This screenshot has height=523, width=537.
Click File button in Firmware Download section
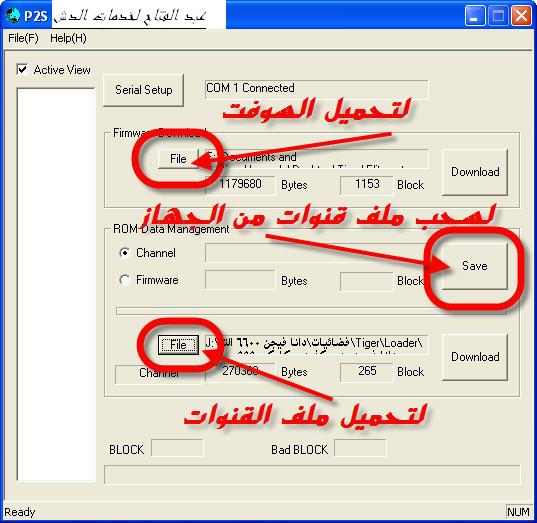(178, 159)
